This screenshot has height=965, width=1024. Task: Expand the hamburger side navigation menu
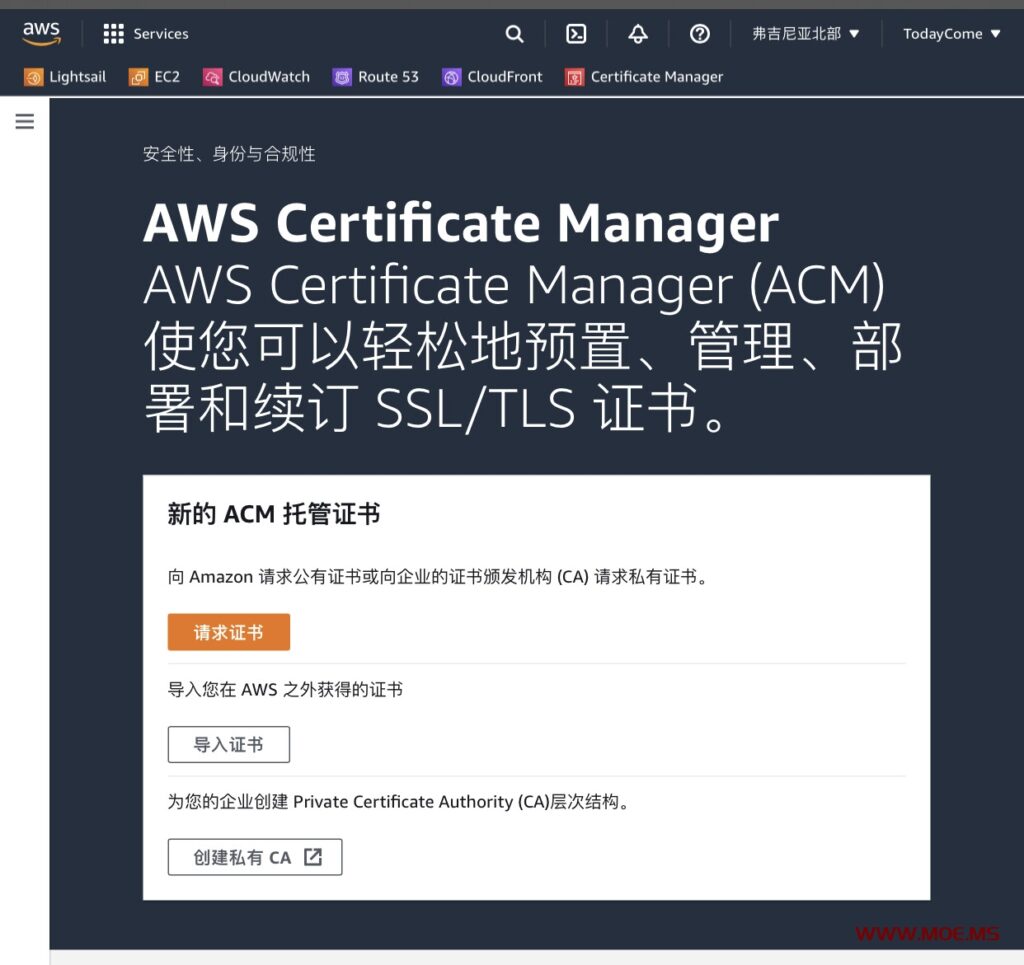tap(25, 122)
